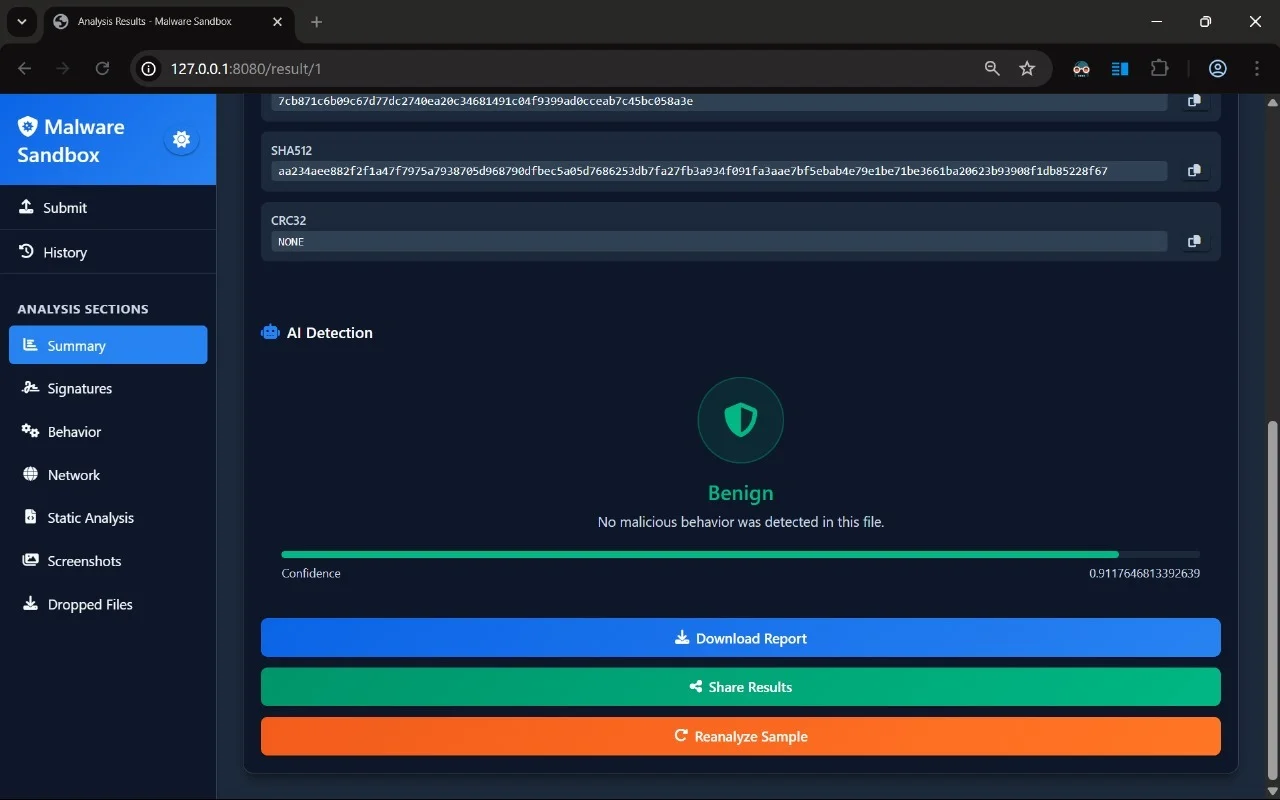Select the hash string ending in 058a3e

(x=486, y=101)
